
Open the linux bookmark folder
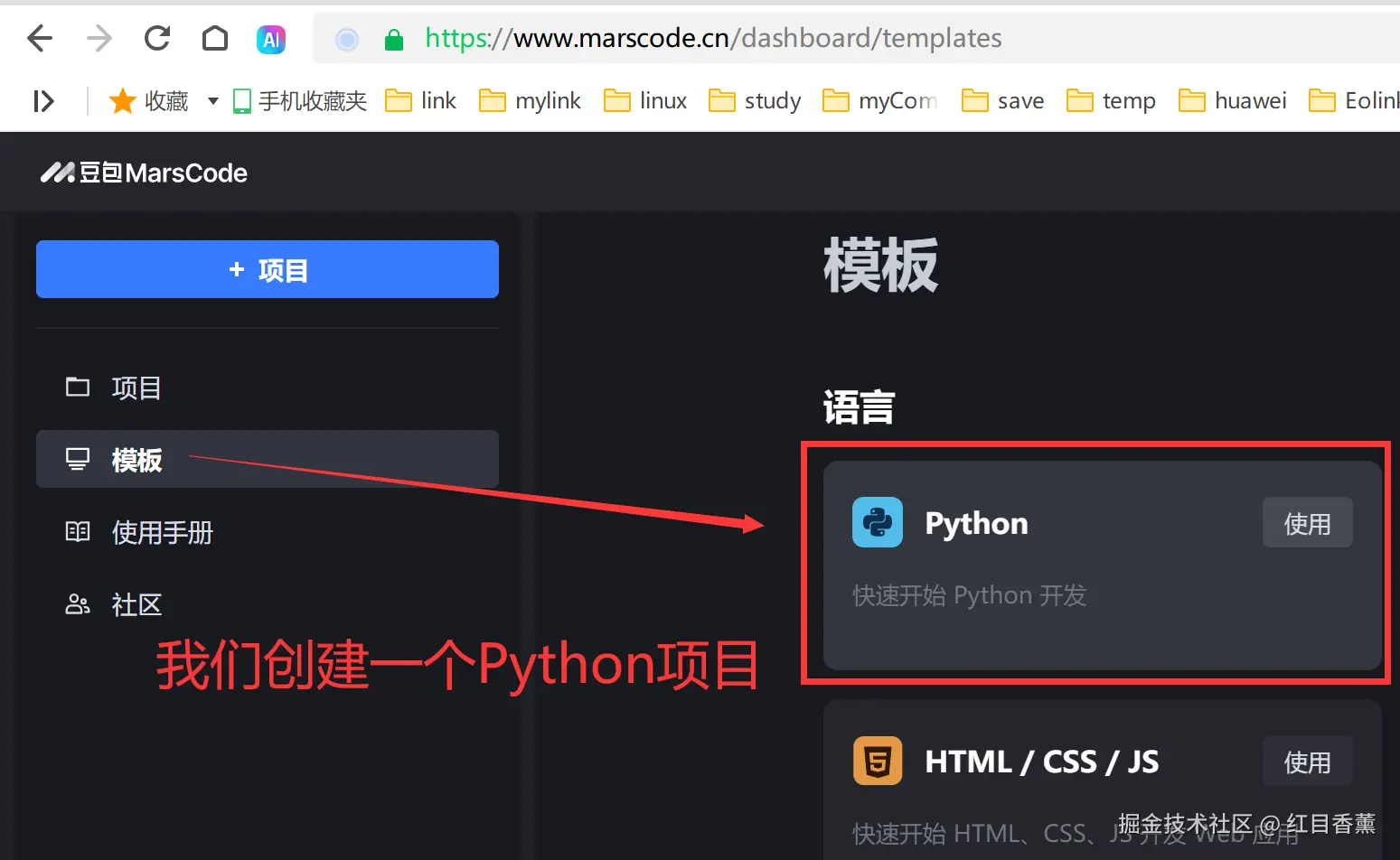(645, 100)
